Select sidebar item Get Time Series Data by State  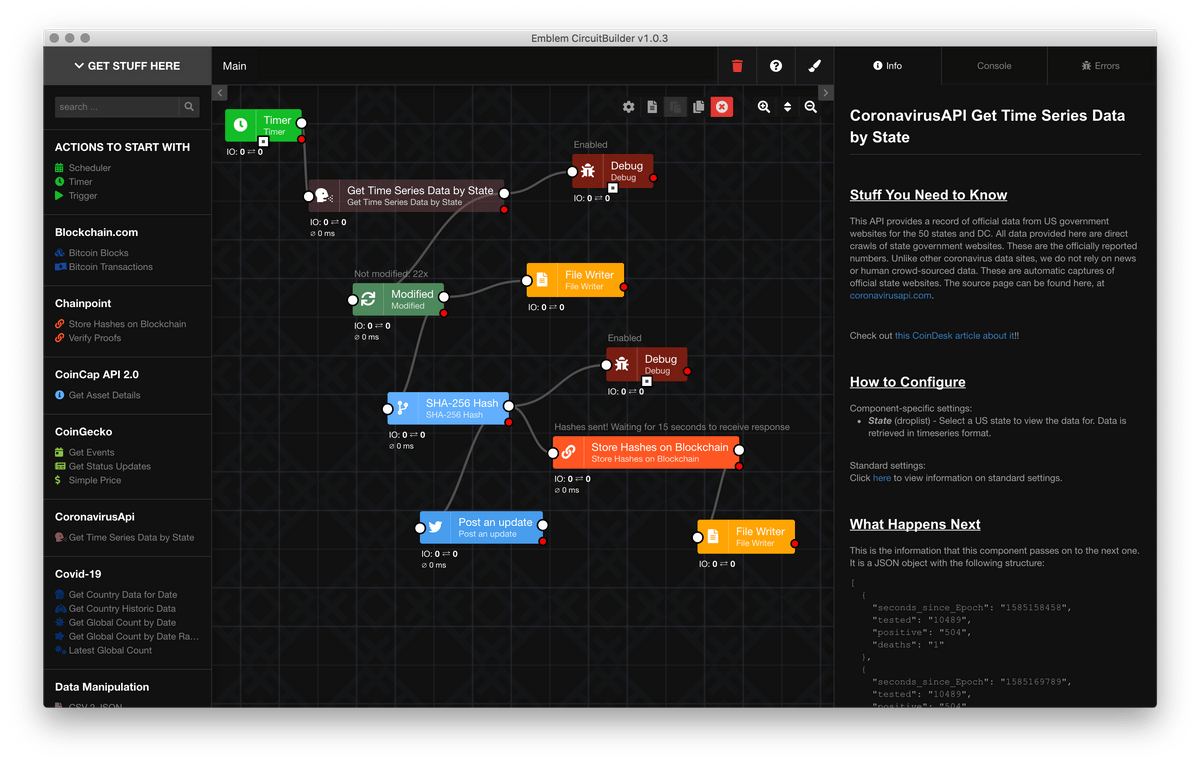[x=131, y=537]
